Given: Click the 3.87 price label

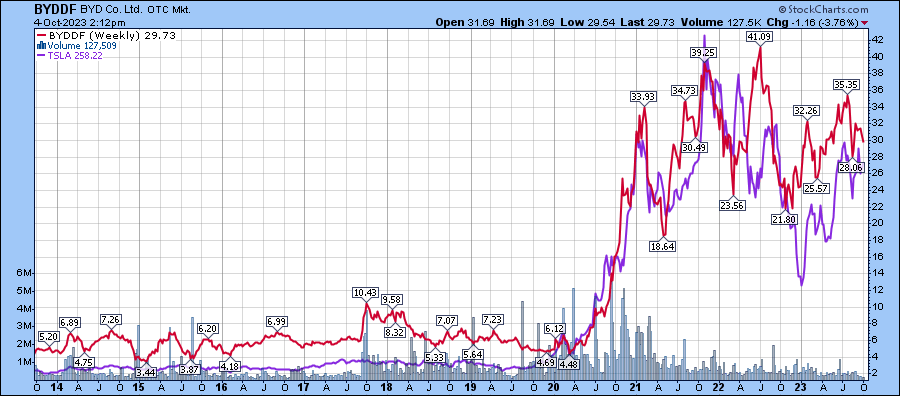Looking at the screenshot, I should tap(189, 369).
